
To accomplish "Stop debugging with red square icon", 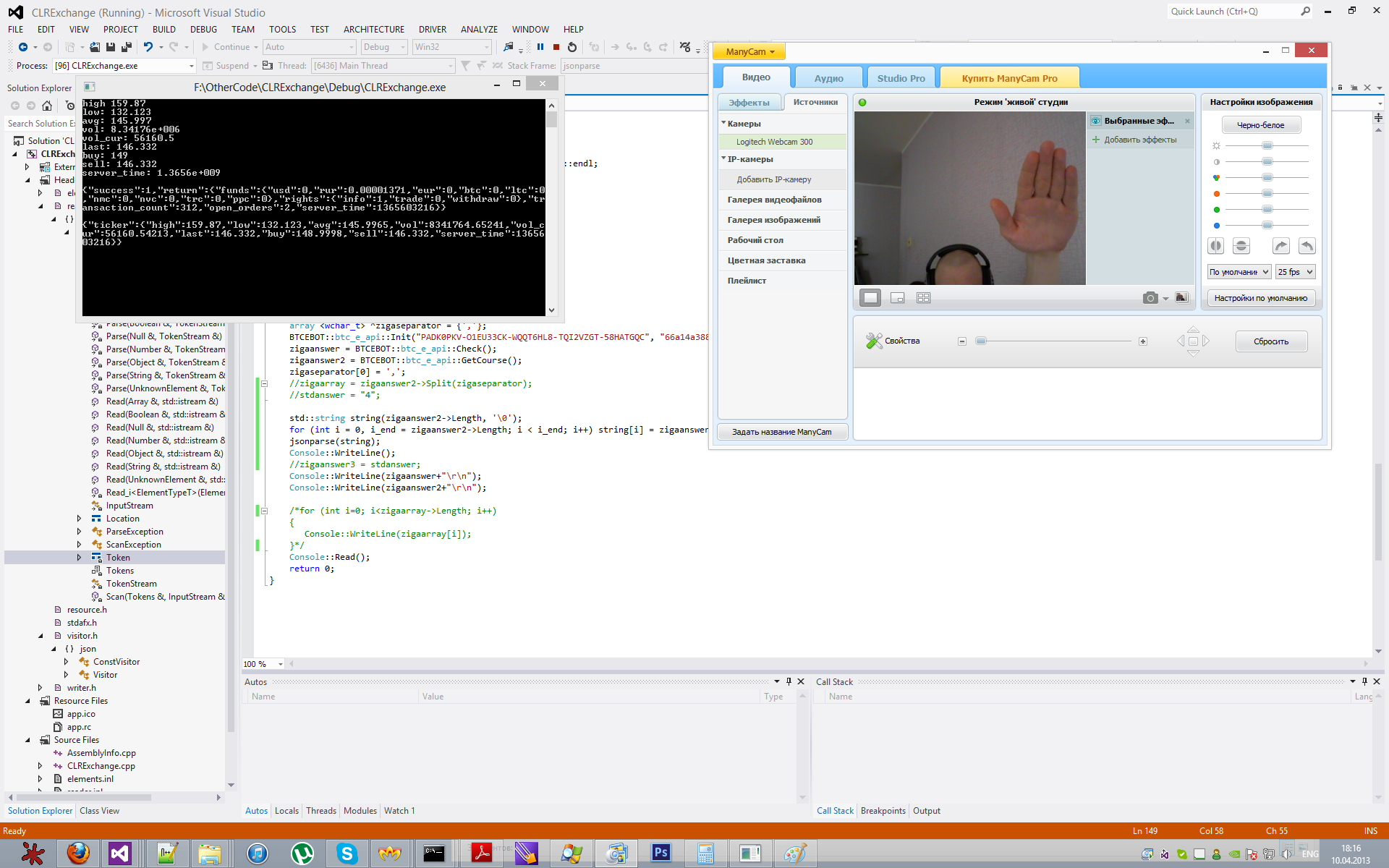I will point(556,47).
